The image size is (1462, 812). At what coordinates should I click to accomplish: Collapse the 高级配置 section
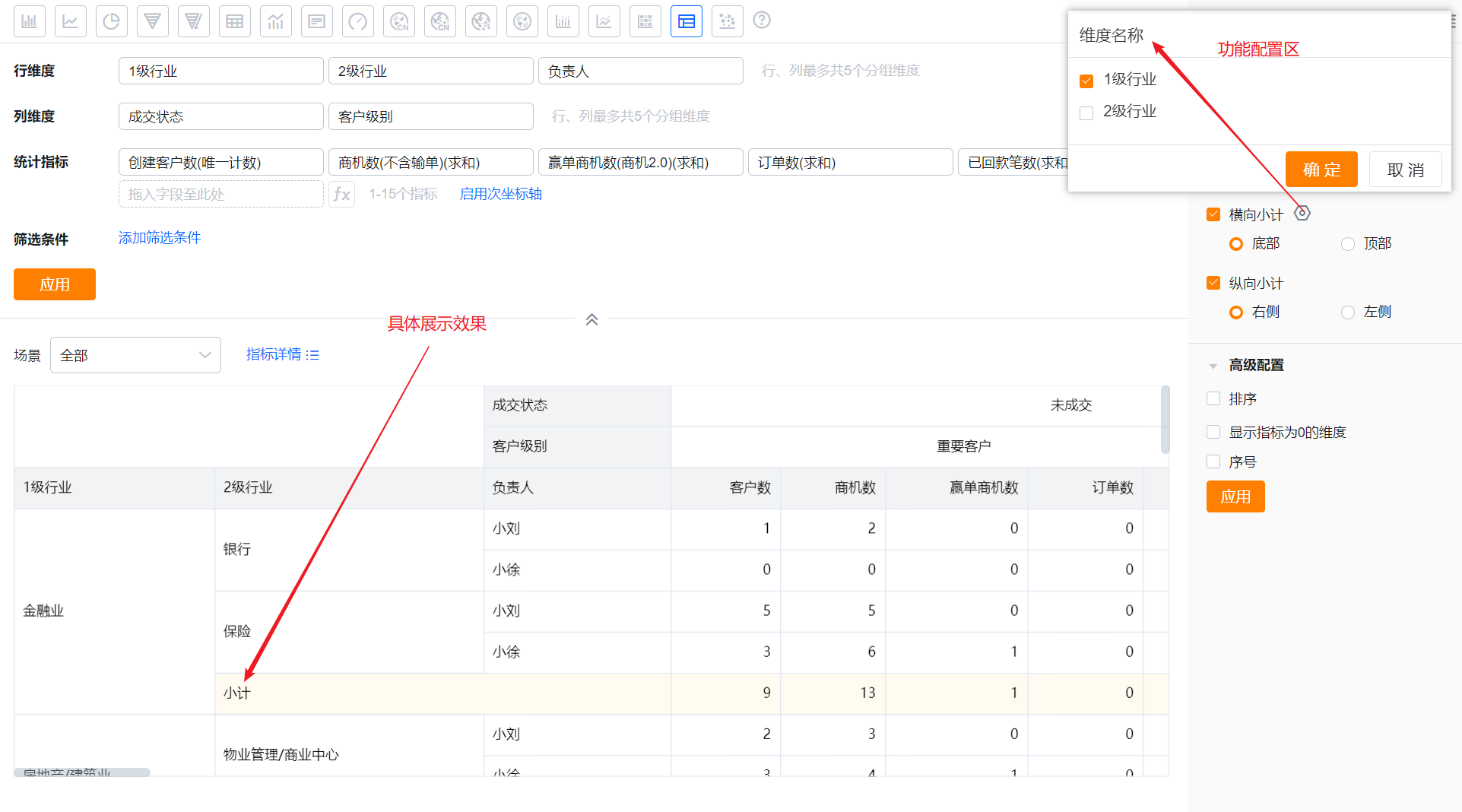(x=1212, y=365)
